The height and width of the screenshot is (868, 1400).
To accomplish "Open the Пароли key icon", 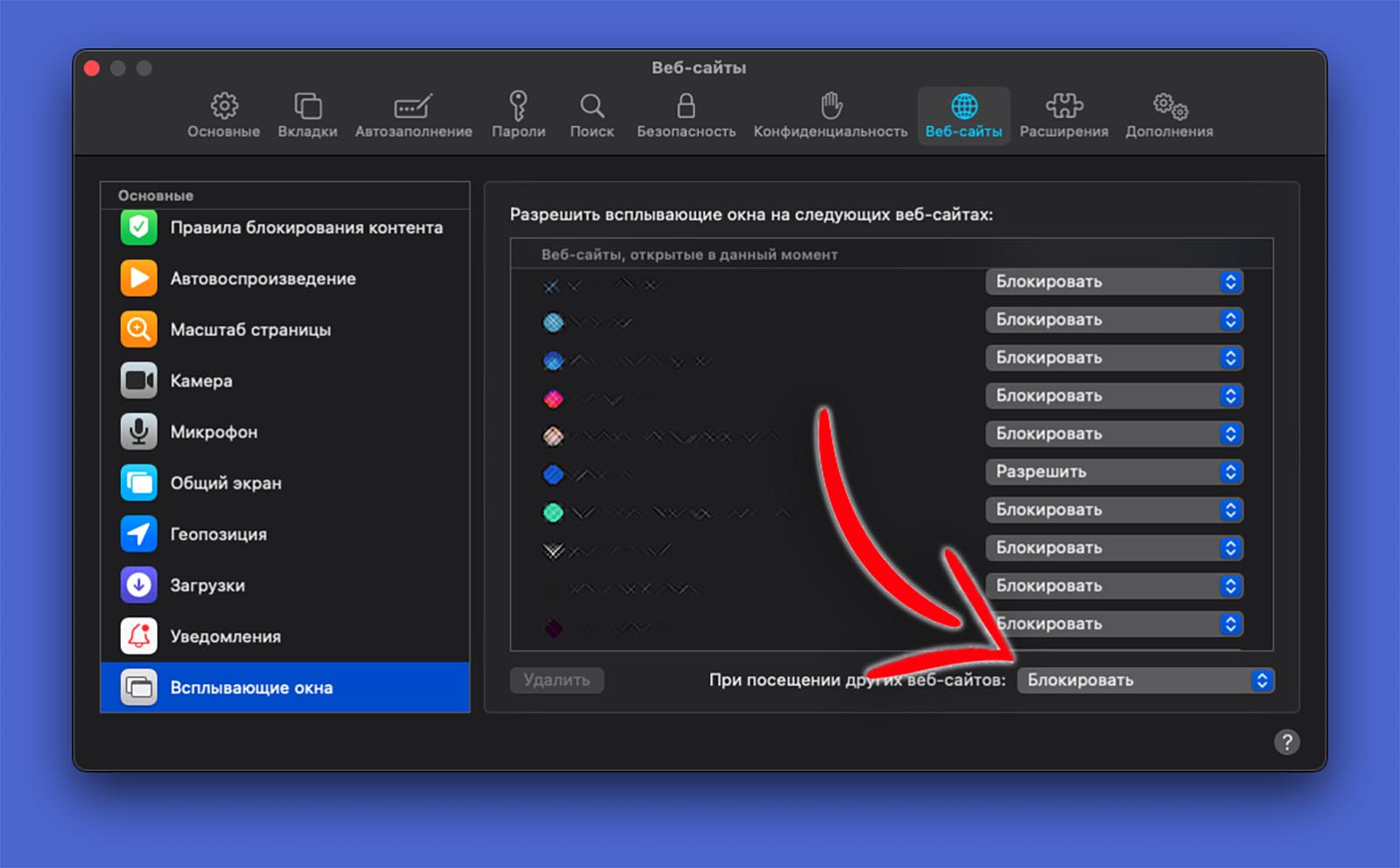I will pyautogui.click(x=518, y=107).
